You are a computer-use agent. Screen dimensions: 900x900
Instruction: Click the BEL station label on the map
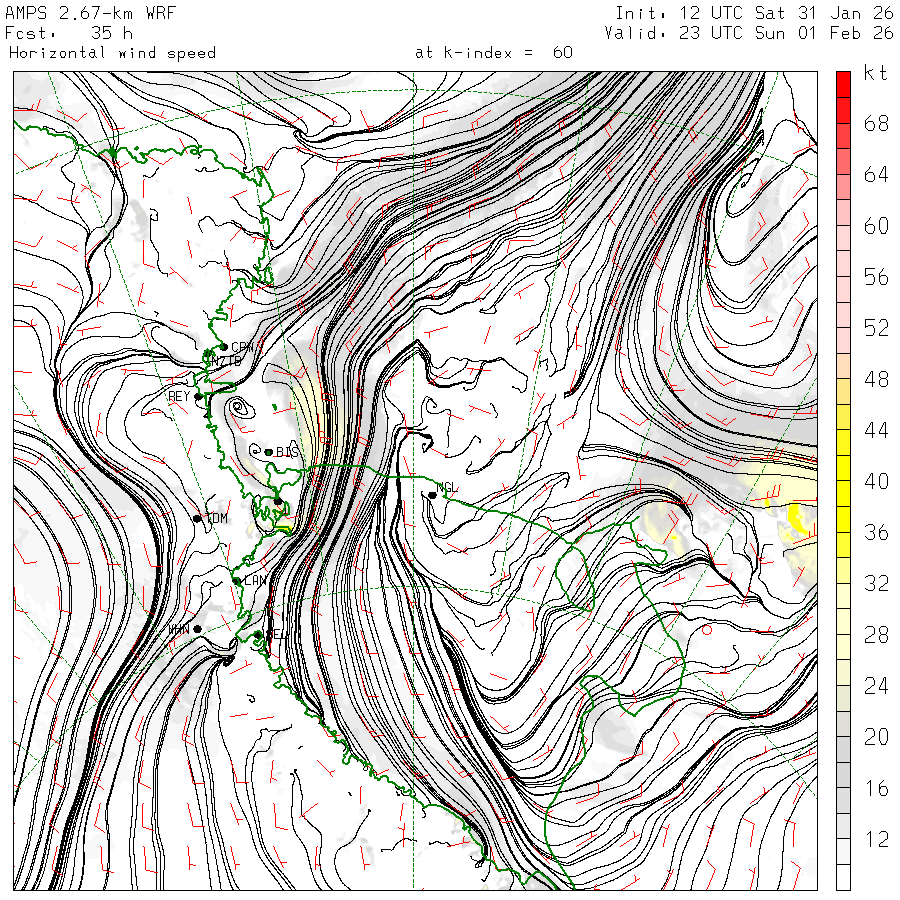[277, 634]
